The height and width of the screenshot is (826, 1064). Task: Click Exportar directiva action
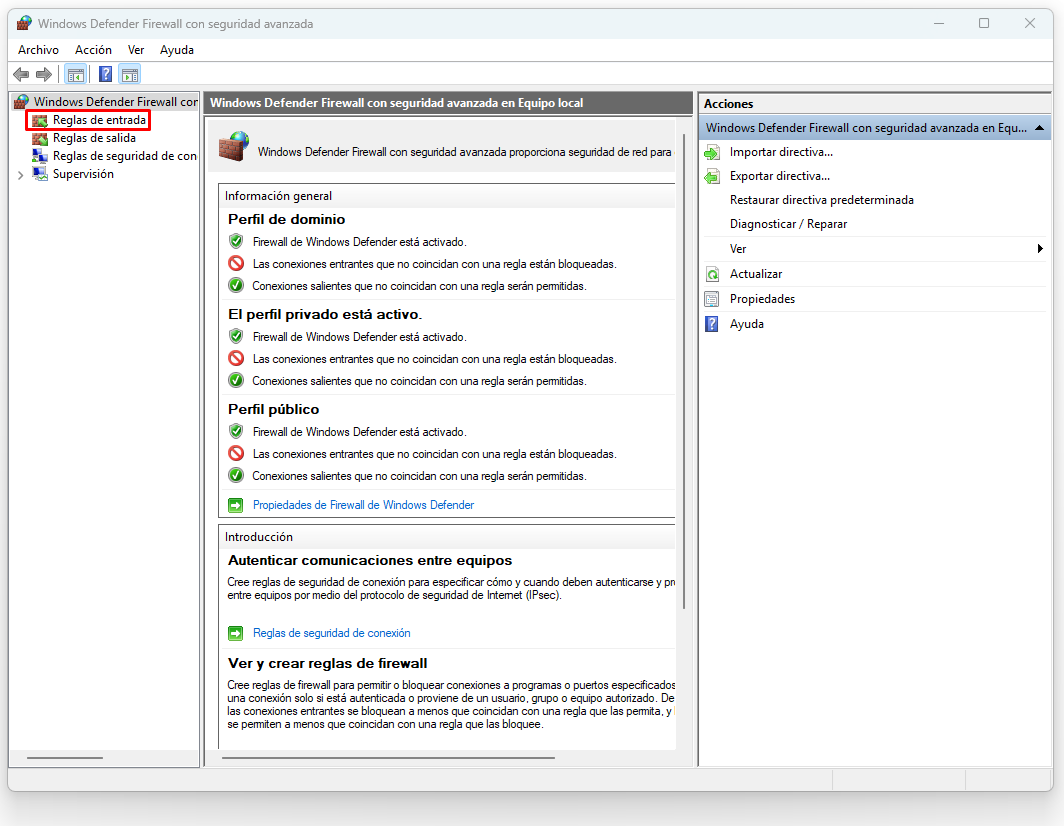click(780, 176)
